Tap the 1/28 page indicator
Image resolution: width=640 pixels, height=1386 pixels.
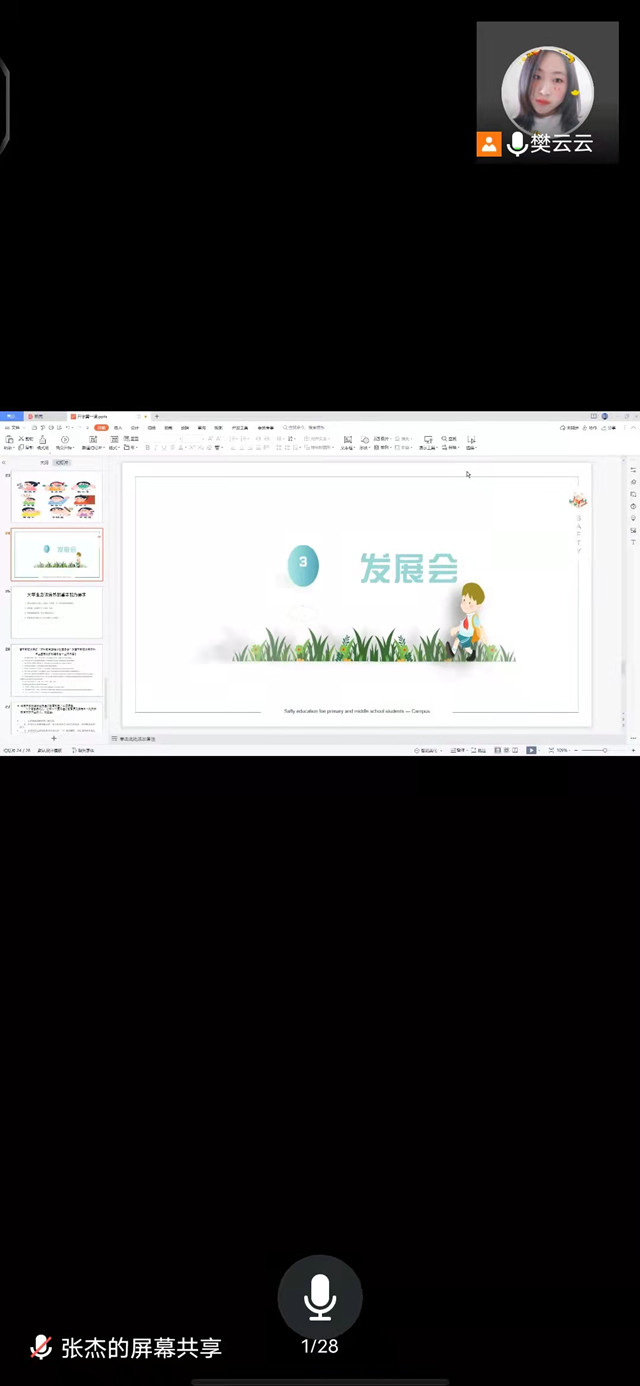pos(320,1347)
